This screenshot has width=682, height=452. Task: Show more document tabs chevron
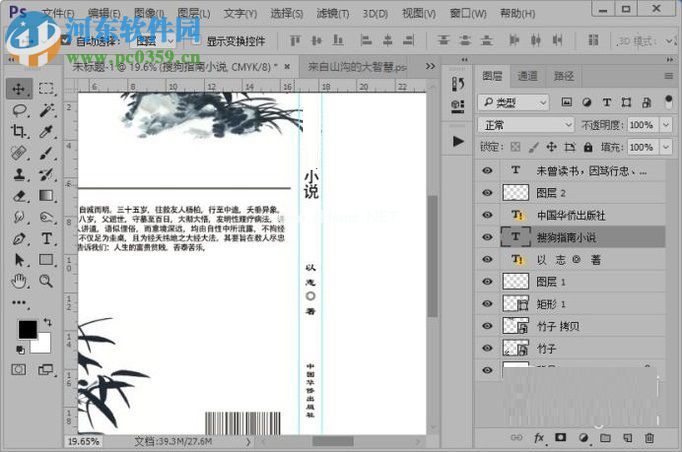coord(430,66)
